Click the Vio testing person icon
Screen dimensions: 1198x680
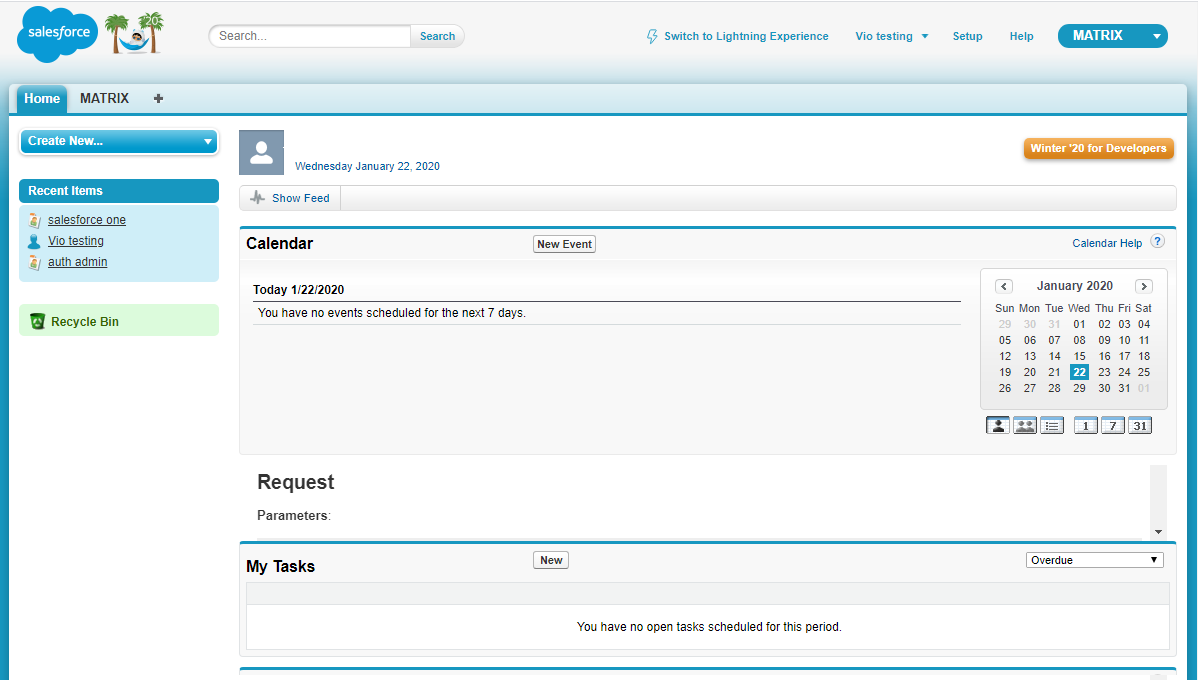click(34, 241)
